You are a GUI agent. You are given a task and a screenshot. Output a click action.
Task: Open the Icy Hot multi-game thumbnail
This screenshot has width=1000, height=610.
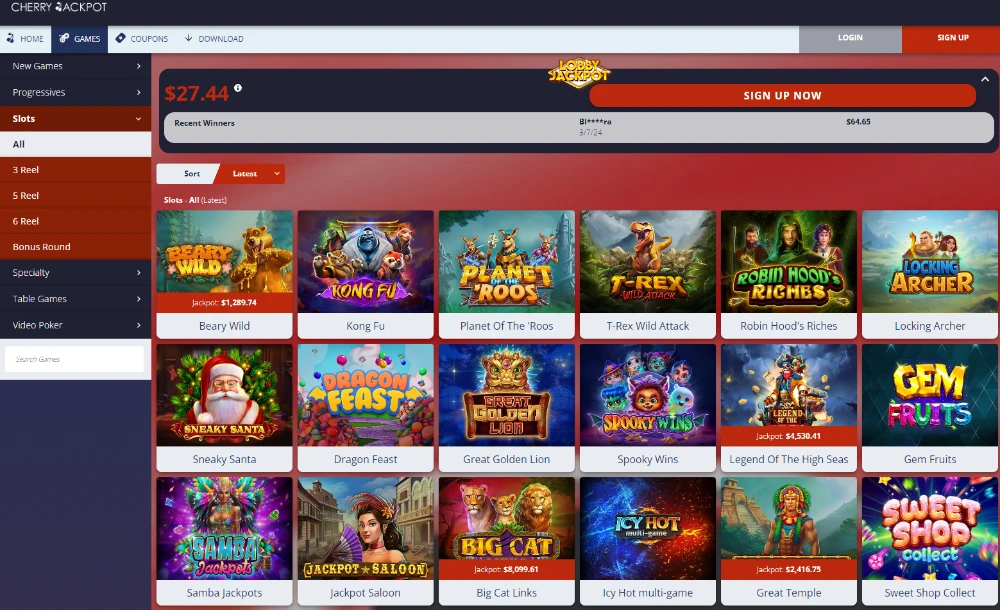click(x=648, y=528)
